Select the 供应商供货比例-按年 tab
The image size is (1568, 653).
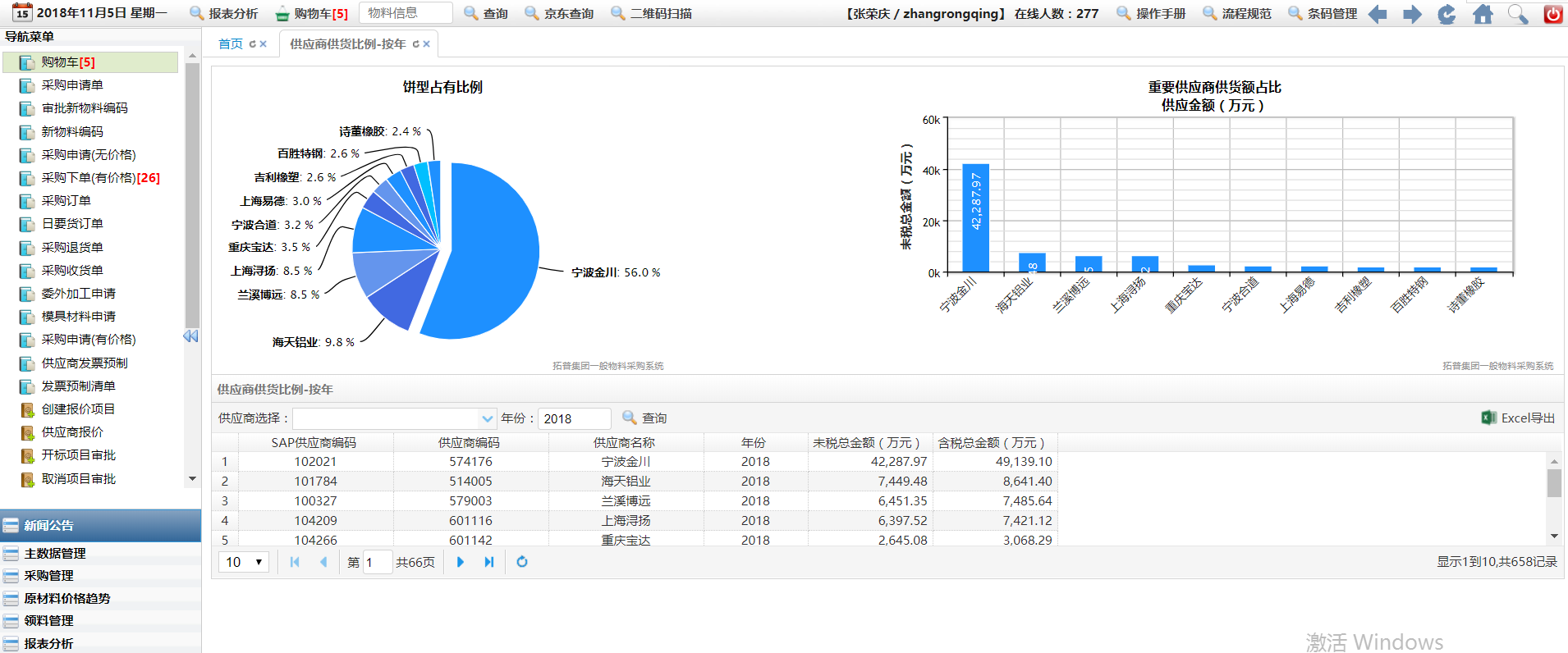coord(347,44)
